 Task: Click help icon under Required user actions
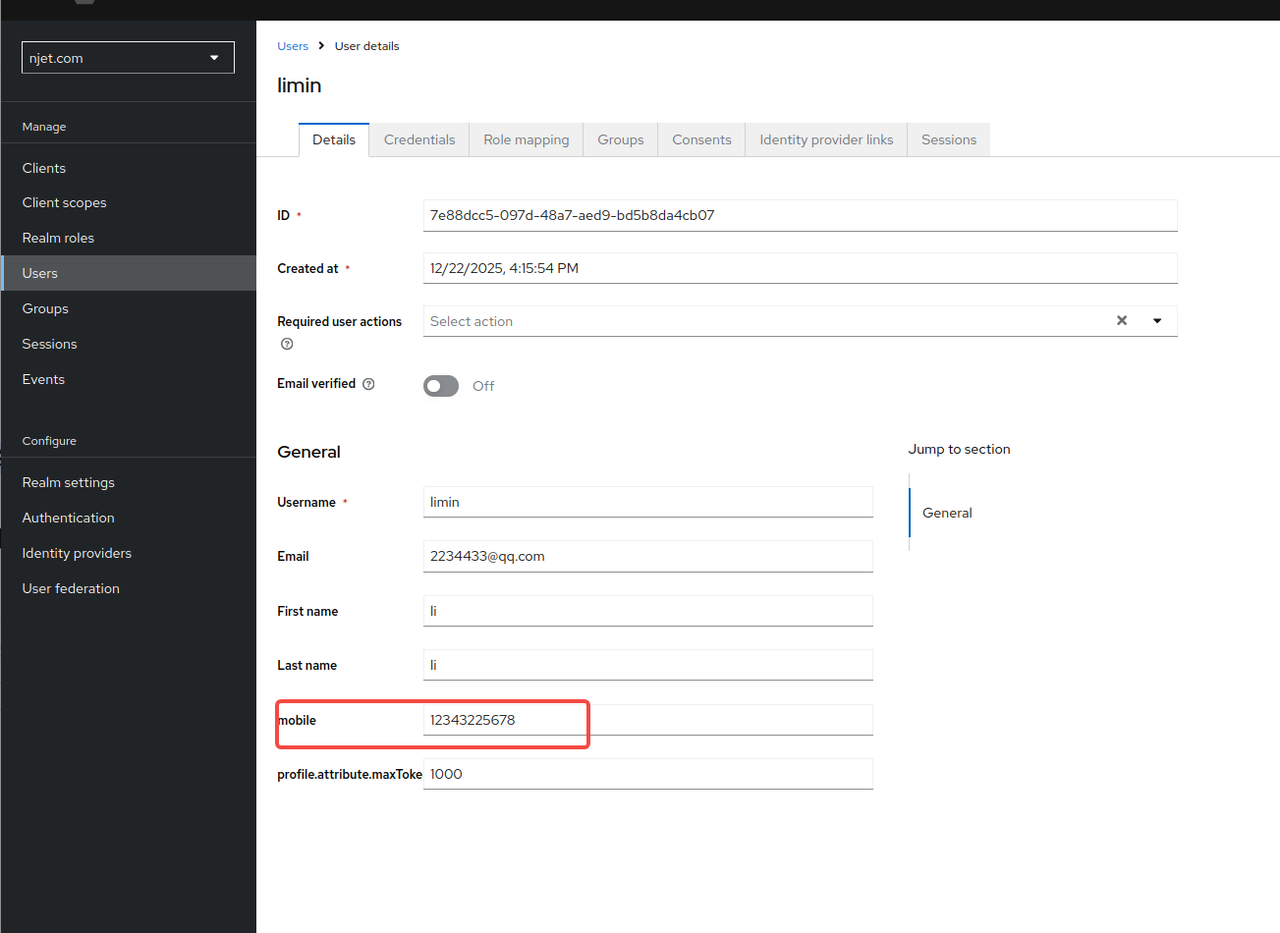(287, 344)
